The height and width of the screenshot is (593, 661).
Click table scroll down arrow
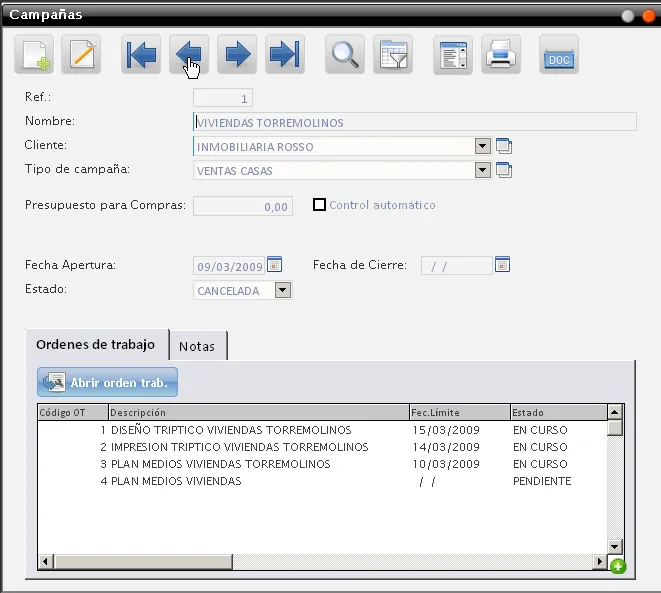[x=615, y=547]
